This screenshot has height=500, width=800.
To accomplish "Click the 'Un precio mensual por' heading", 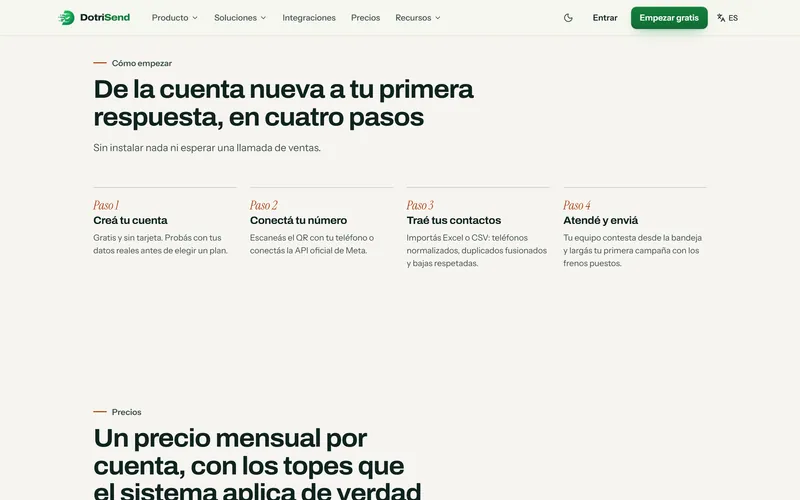I will coord(257,464).
